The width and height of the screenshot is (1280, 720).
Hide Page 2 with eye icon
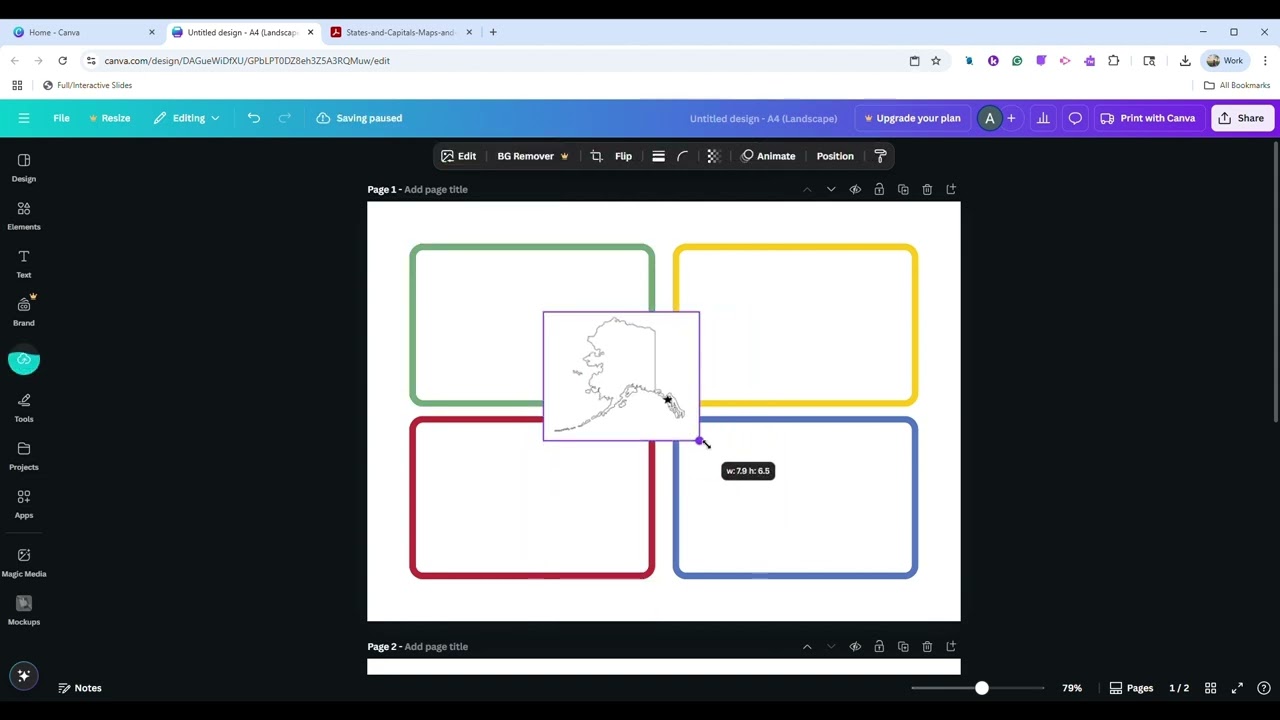click(x=855, y=646)
